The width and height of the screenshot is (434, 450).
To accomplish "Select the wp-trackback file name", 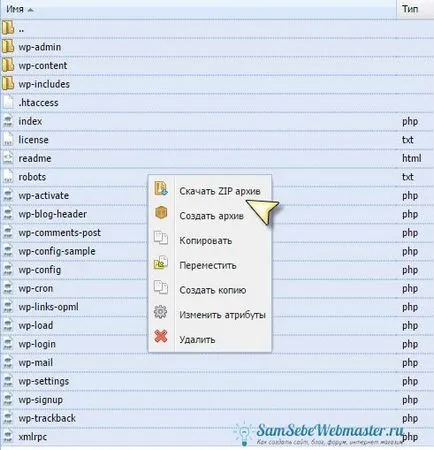I will [47, 418].
